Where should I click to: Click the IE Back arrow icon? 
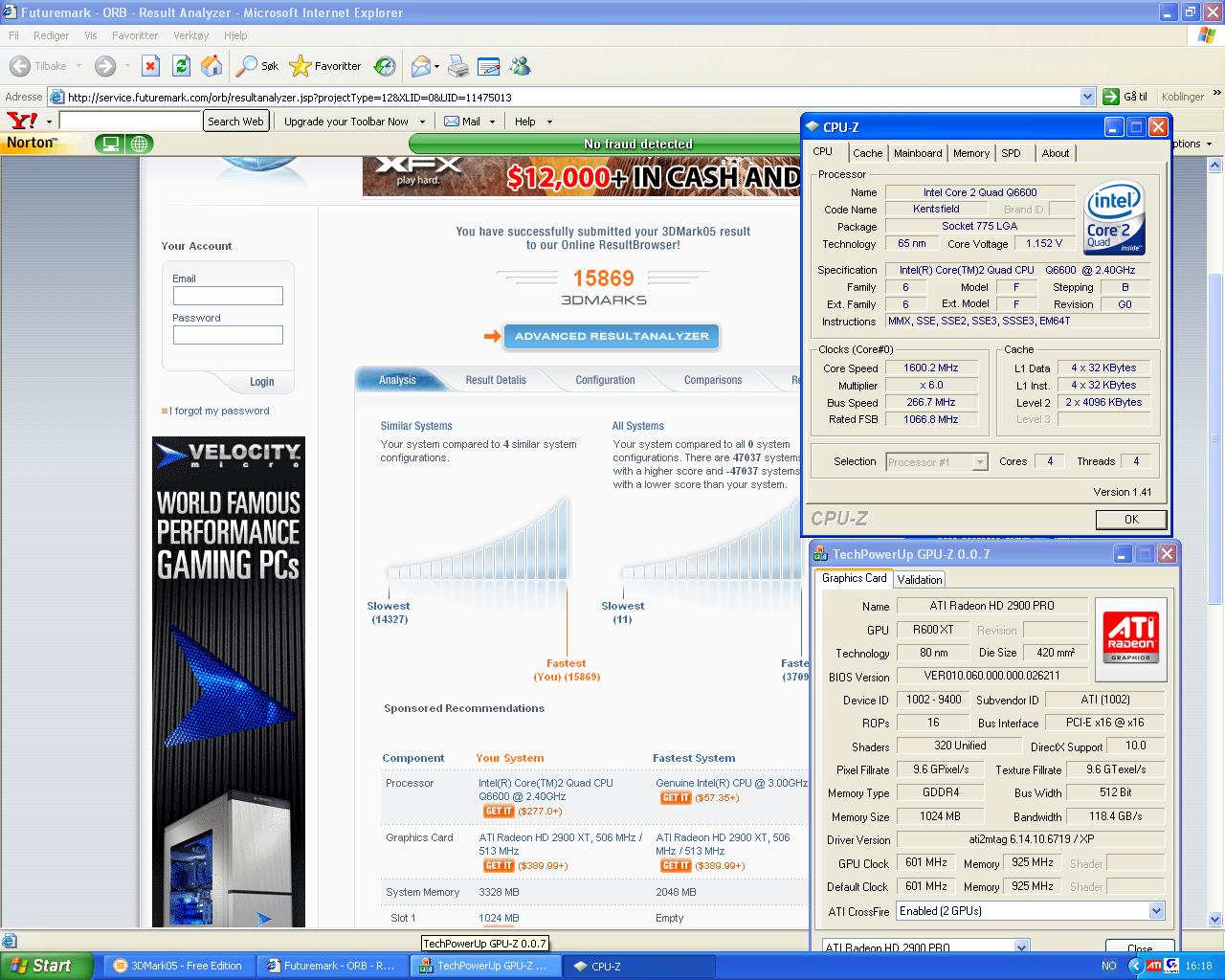(x=19, y=66)
